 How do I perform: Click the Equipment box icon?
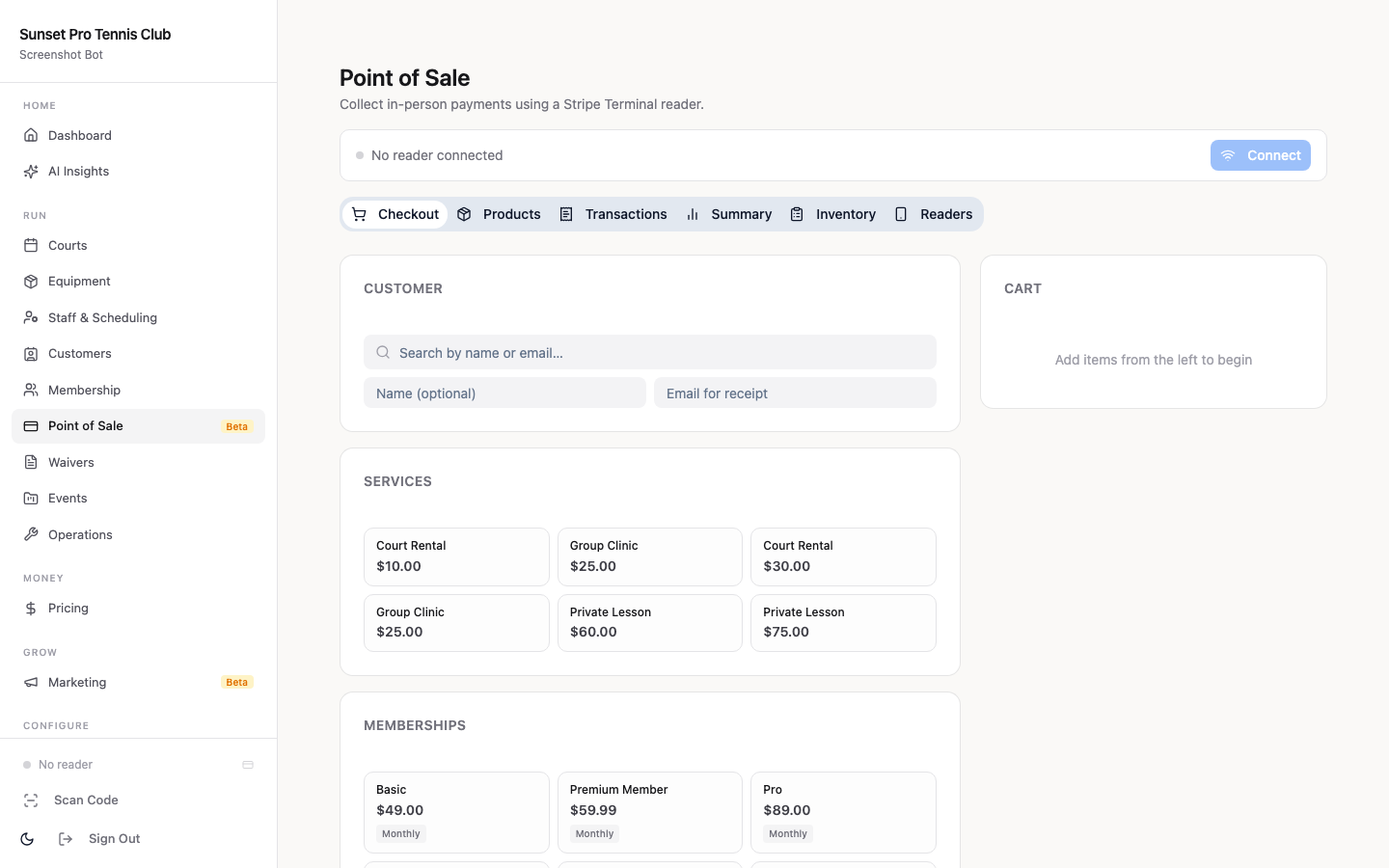pos(31,282)
